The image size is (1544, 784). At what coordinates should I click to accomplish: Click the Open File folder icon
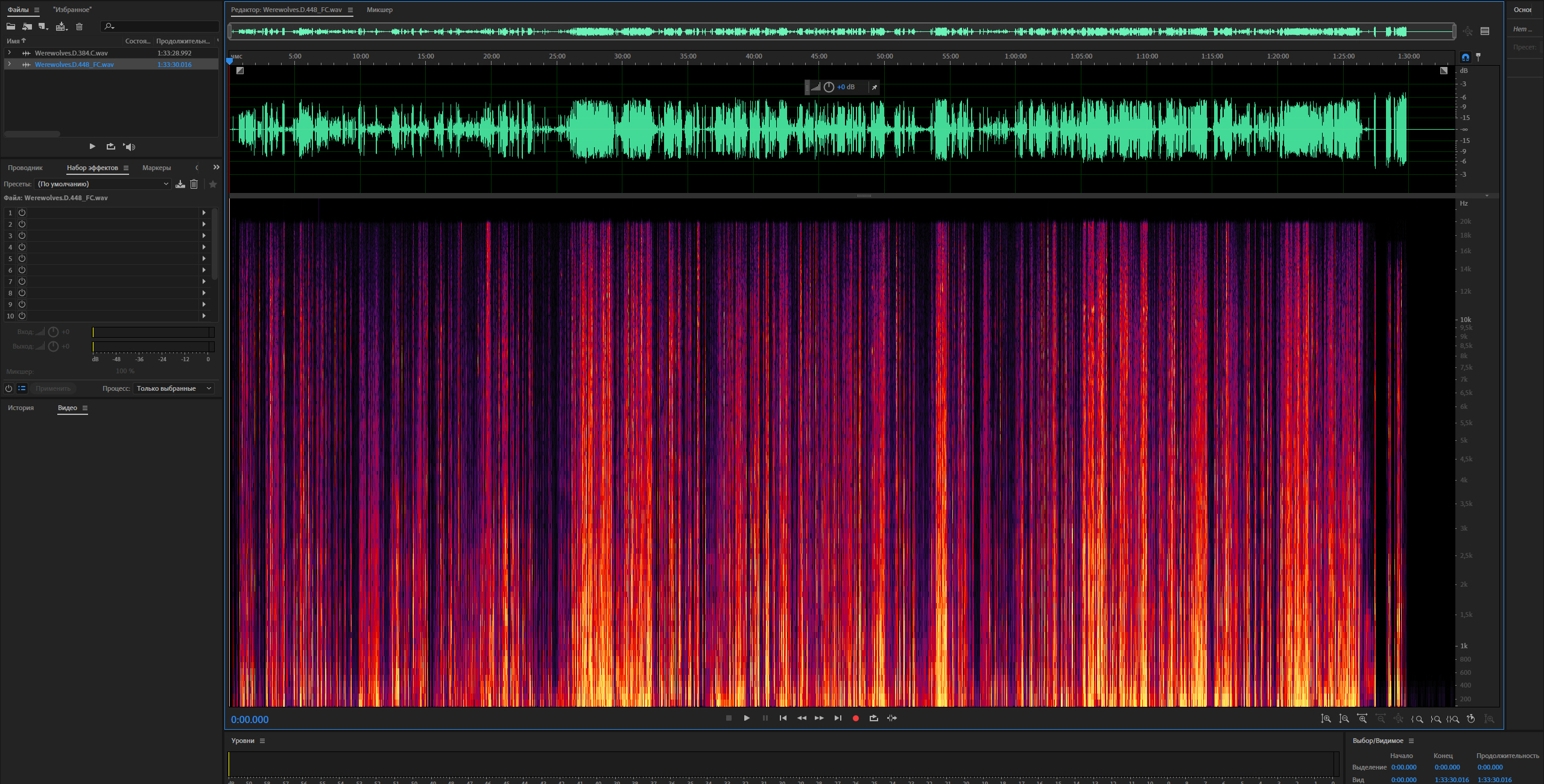(x=11, y=27)
